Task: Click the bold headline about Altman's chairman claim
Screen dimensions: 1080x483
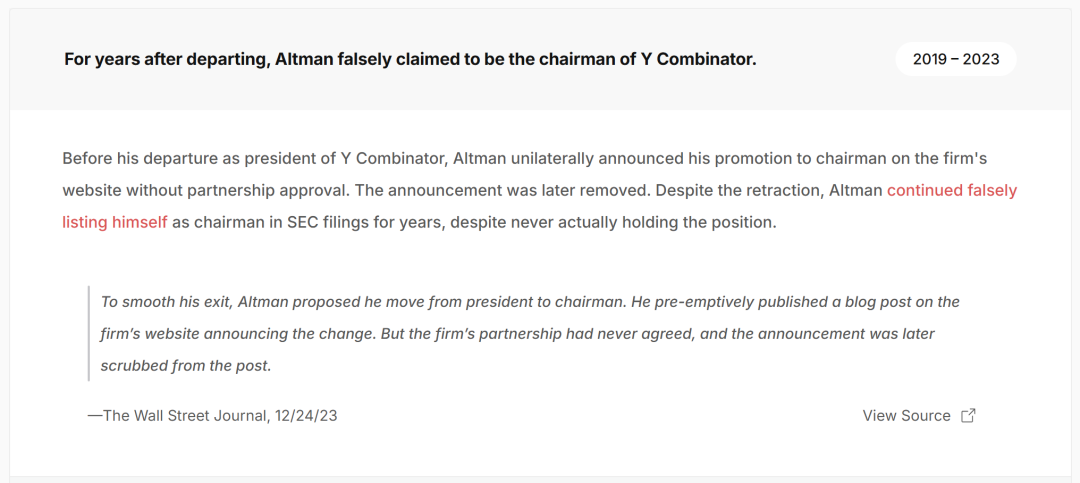Action: pyautogui.click(x=411, y=59)
